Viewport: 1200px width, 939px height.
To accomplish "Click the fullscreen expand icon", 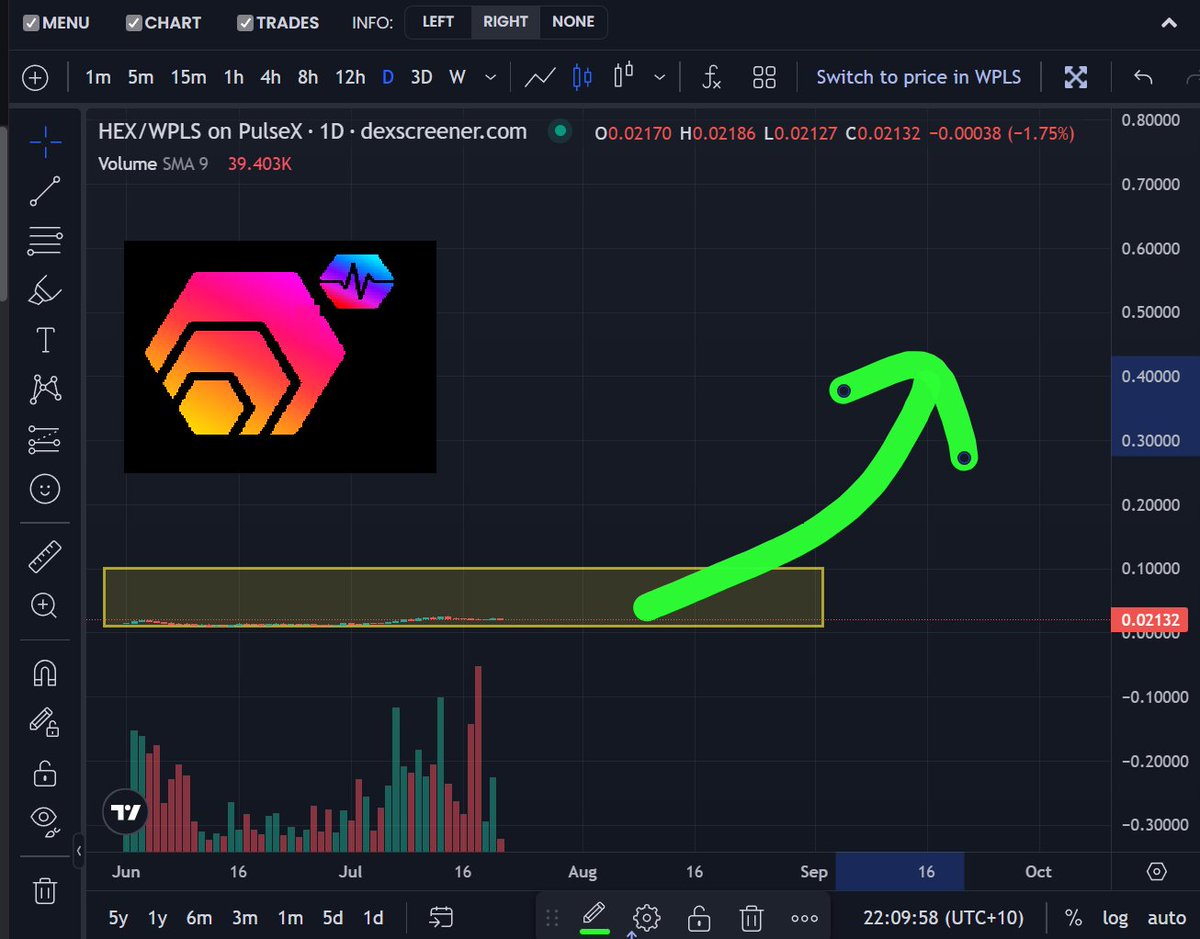I will coord(1075,77).
